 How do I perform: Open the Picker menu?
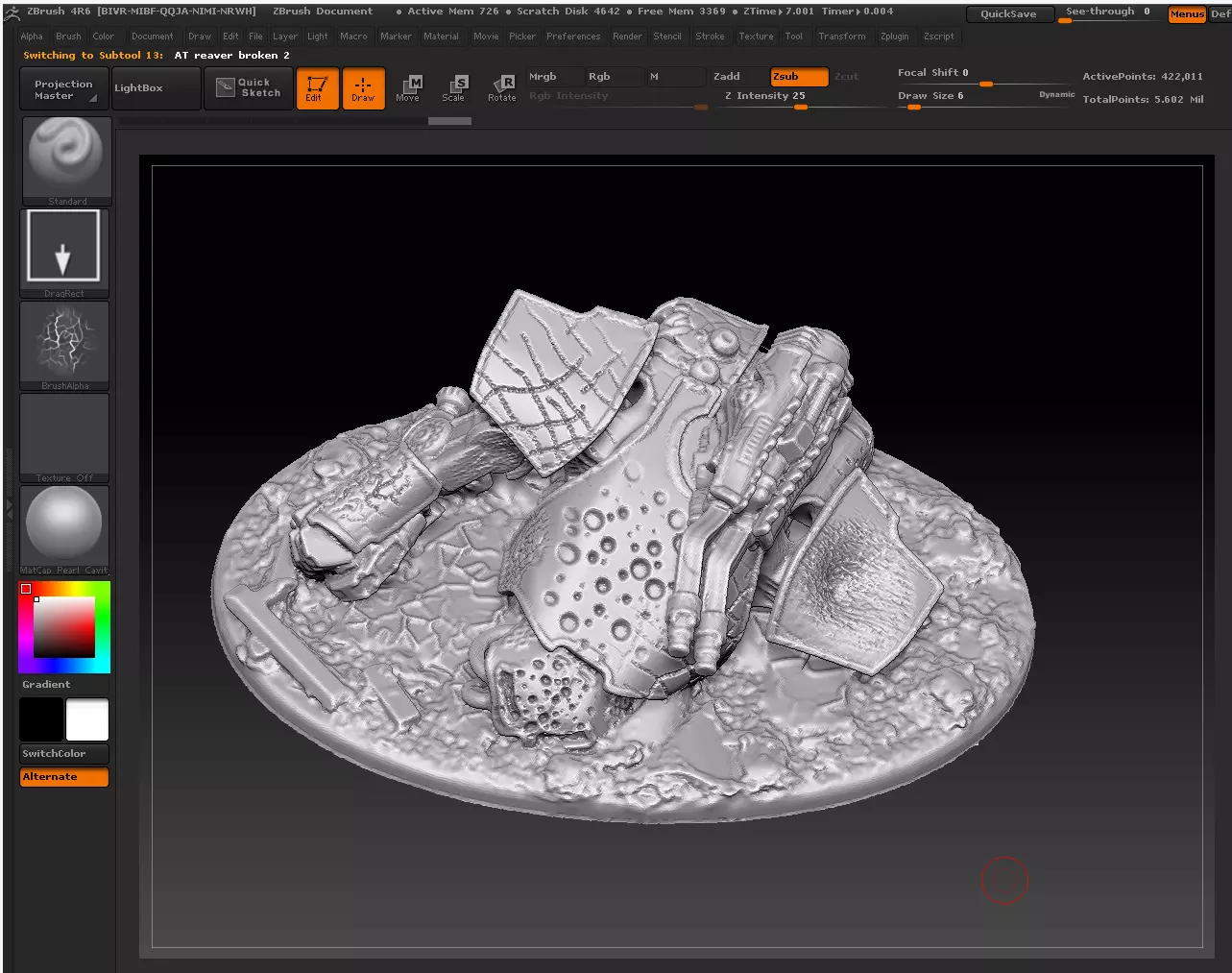coord(522,36)
